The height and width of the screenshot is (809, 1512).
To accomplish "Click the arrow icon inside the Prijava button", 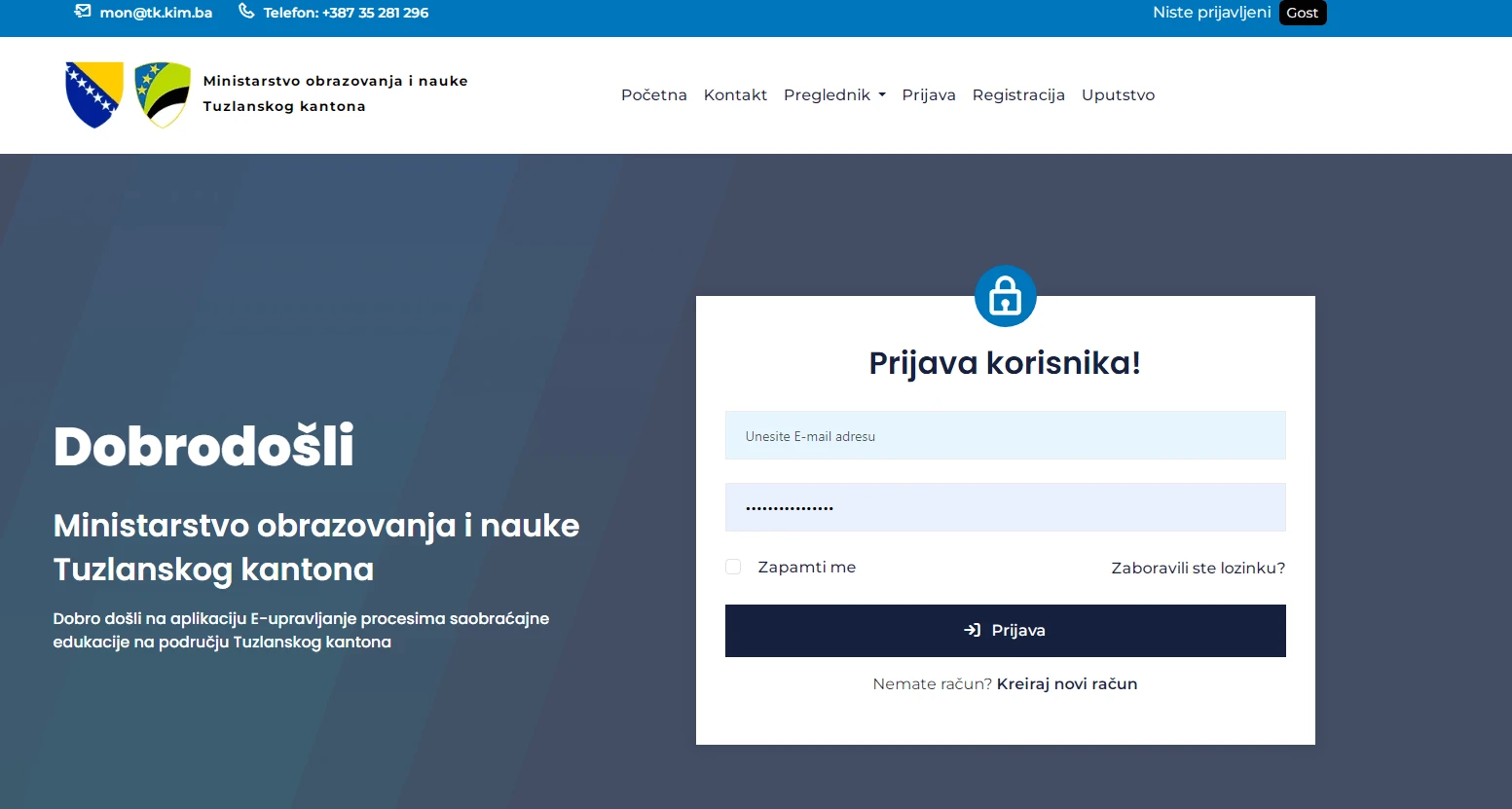I will click(x=971, y=630).
